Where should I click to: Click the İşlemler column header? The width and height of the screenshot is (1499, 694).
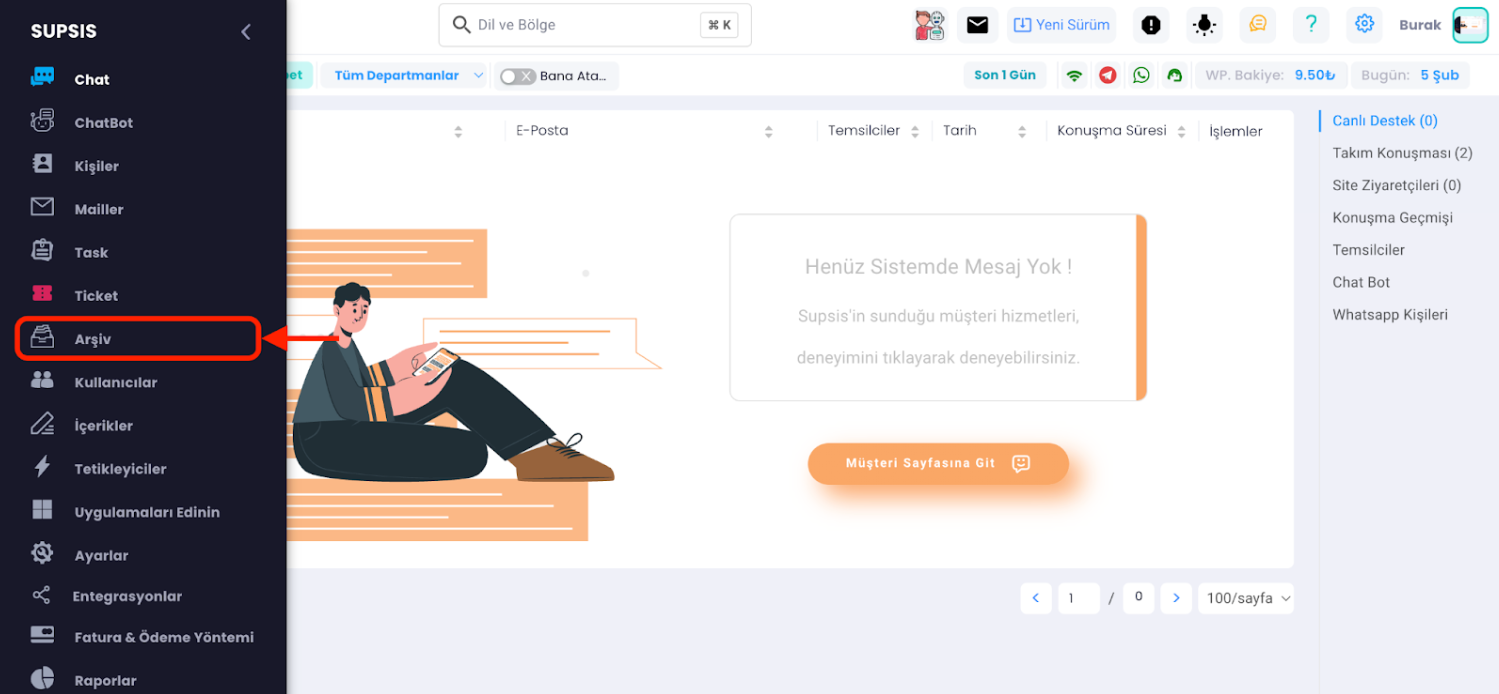tap(1235, 131)
